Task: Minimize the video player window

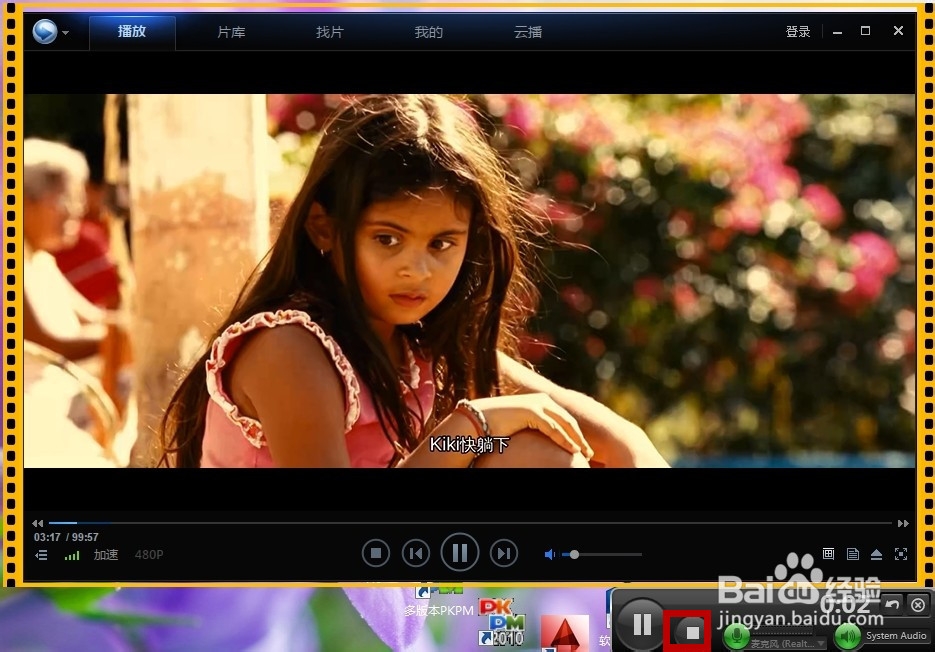Action: (x=837, y=32)
